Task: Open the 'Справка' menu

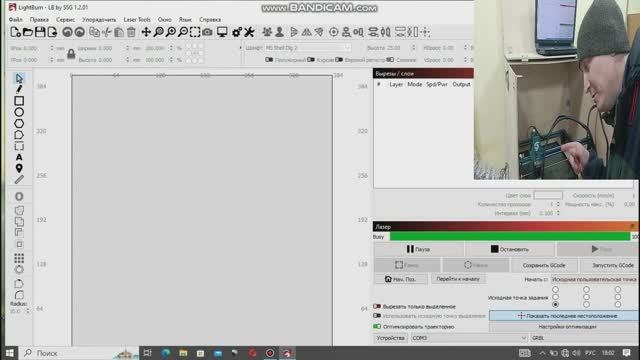Action: 210,20
